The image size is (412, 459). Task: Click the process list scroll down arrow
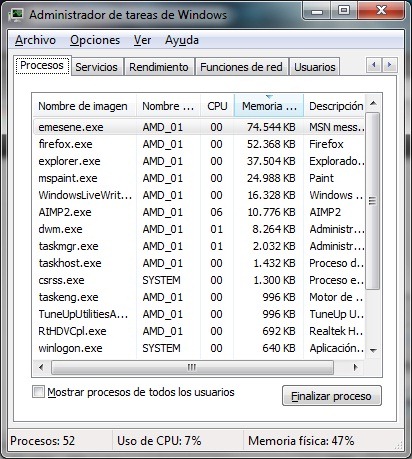coord(373,350)
